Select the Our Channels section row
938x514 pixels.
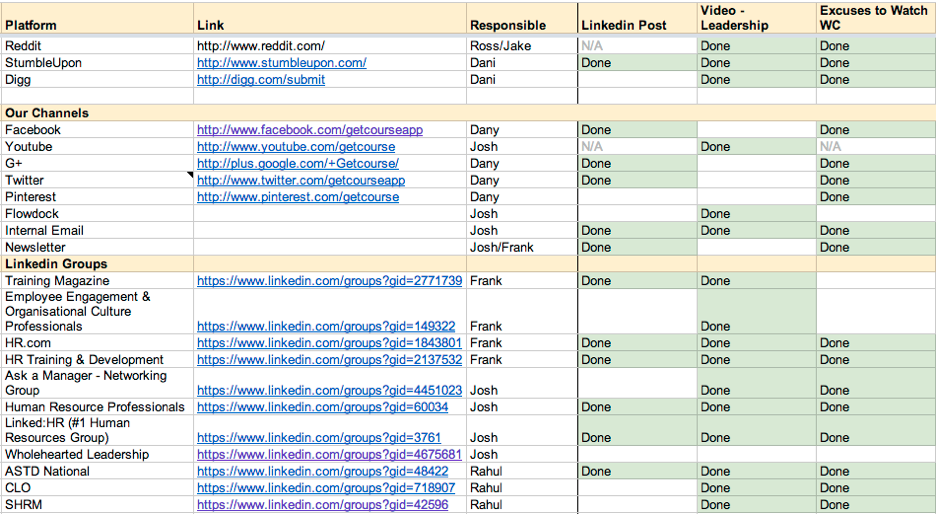point(469,113)
